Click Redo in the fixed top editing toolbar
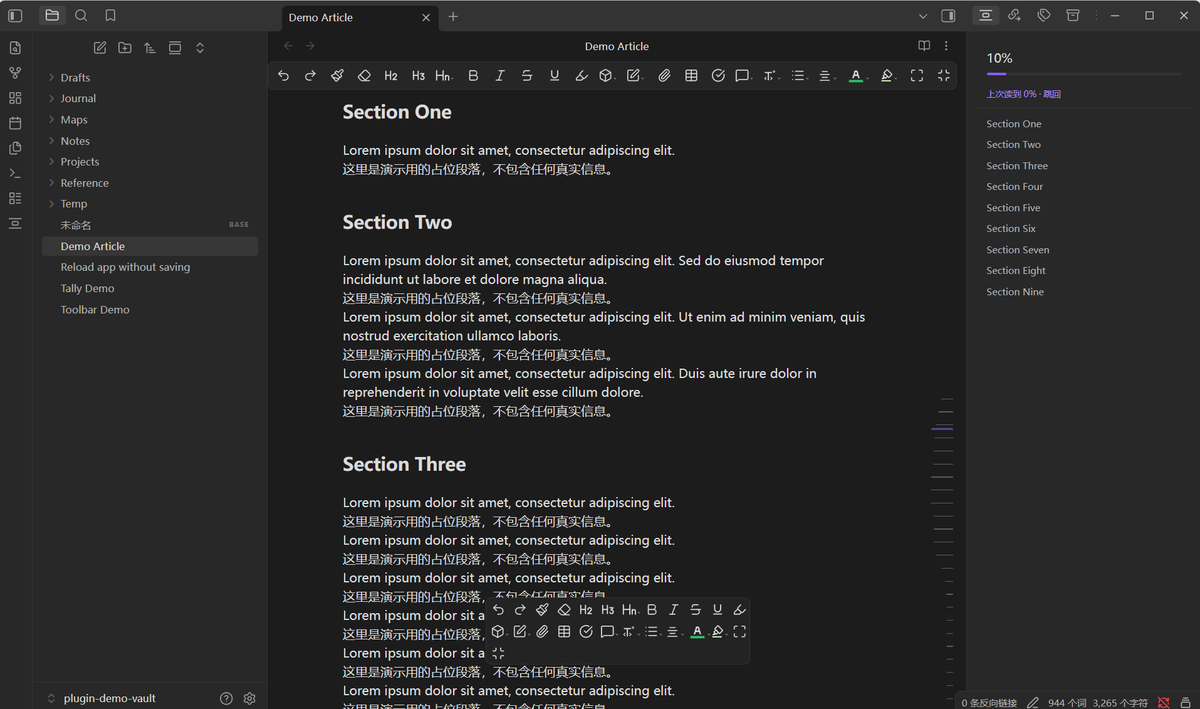 310,76
